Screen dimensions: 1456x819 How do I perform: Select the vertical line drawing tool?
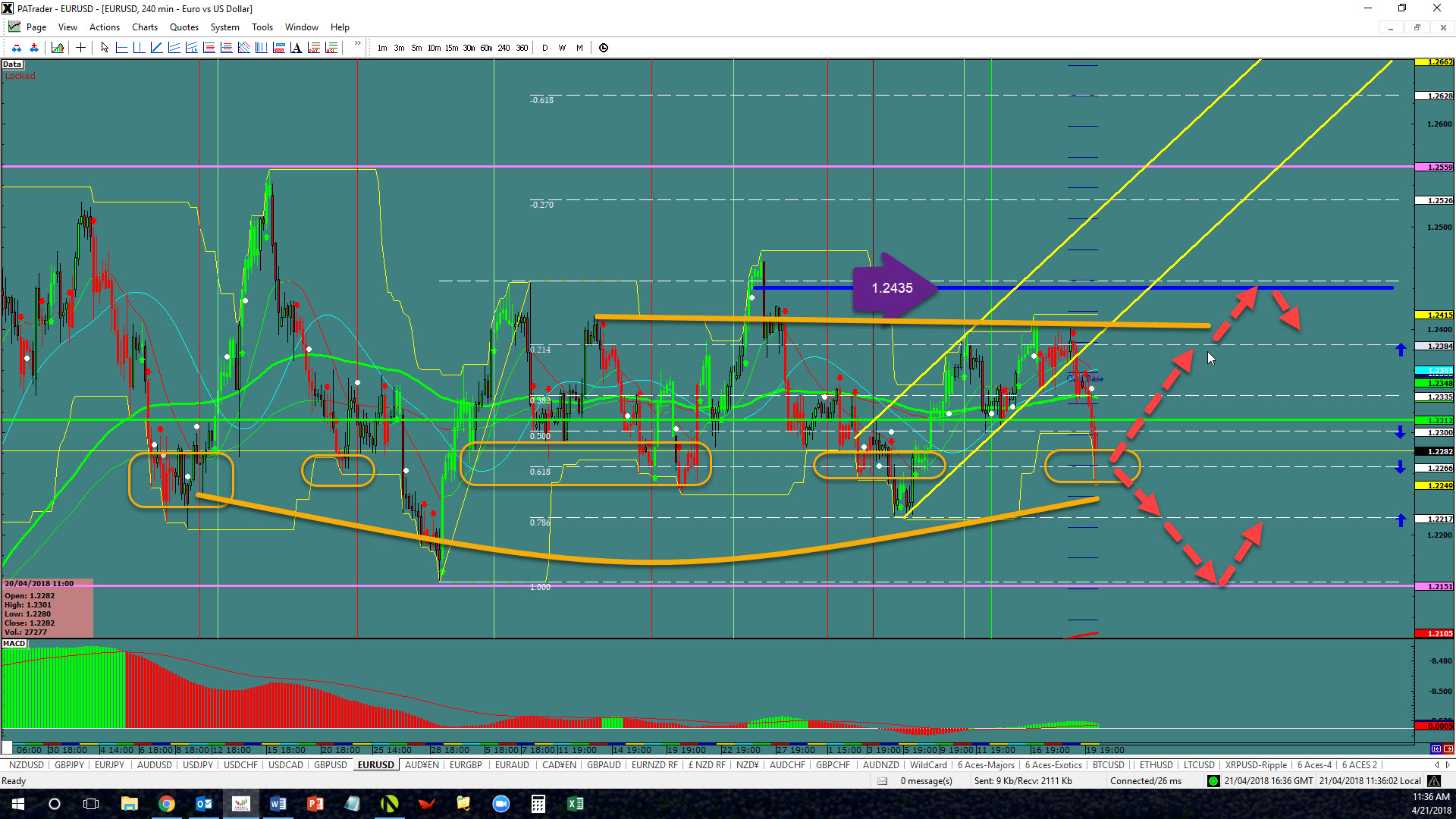click(x=139, y=48)
